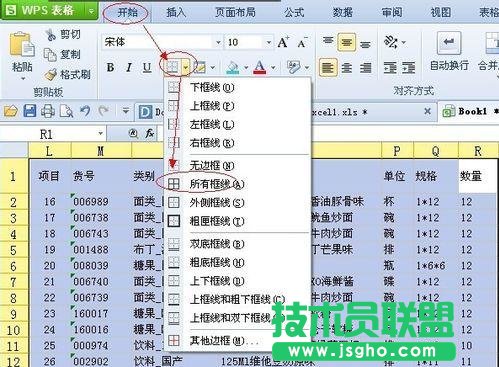Select column header Q

436,151
